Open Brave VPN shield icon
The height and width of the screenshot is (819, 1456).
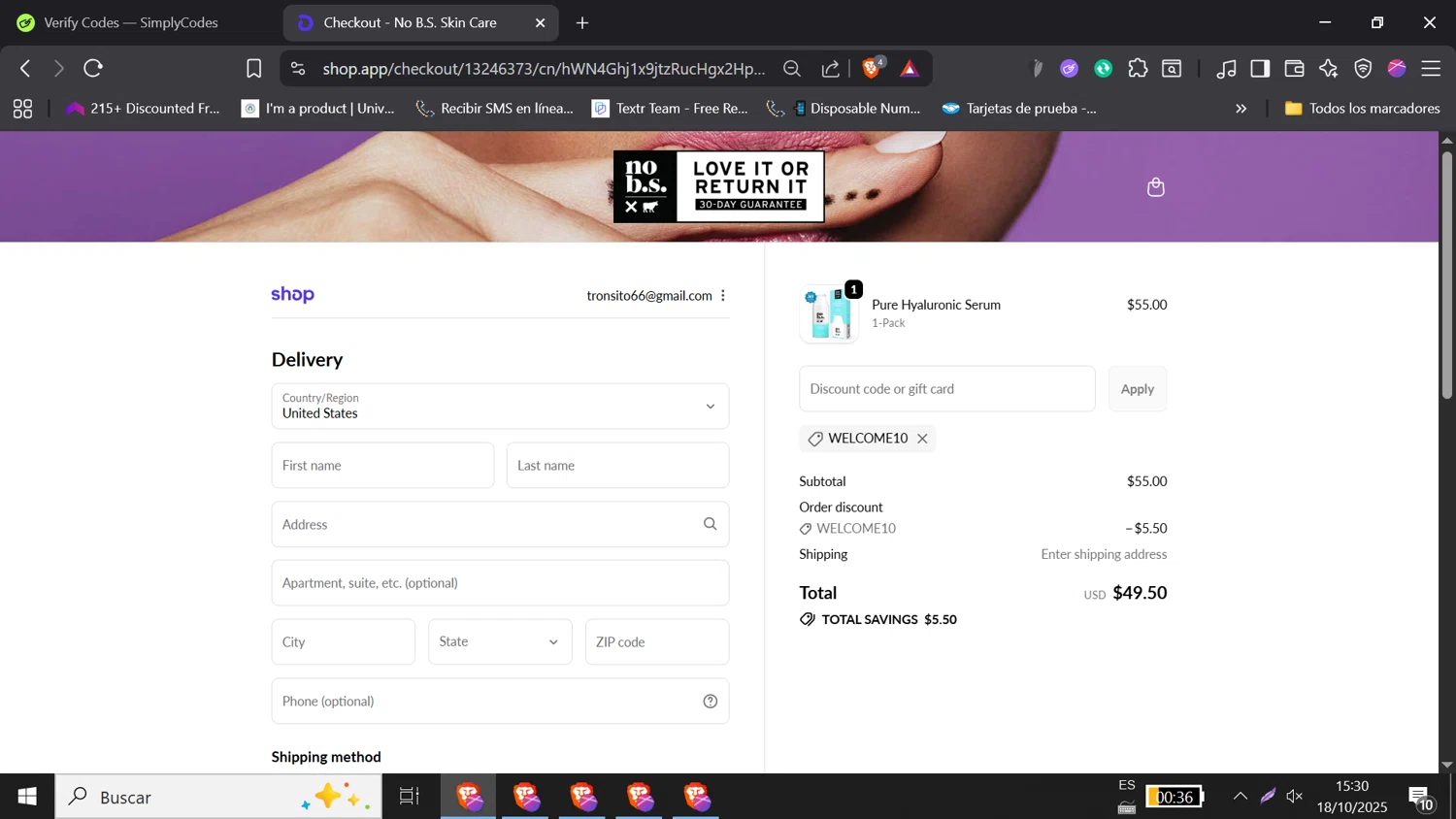click(1363, 68)
